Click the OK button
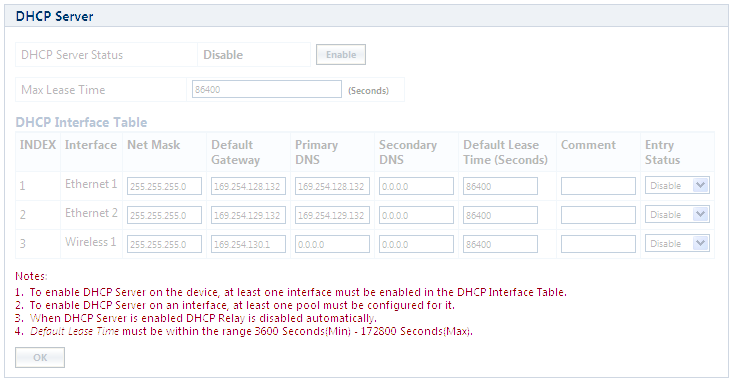The height and width of the screenshot is (382, 732). 40,357
